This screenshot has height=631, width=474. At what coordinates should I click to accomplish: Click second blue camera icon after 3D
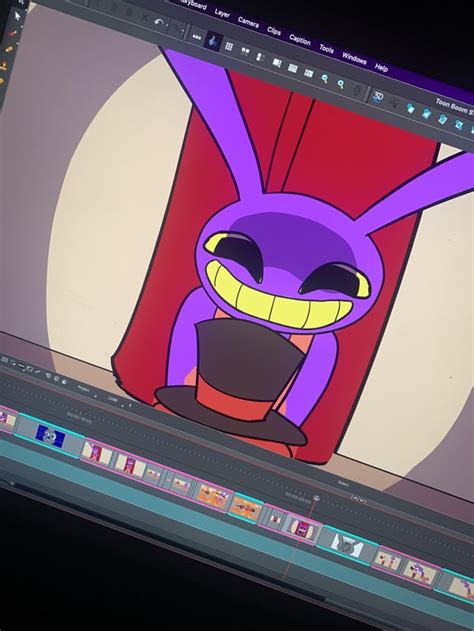click(427, 113)
